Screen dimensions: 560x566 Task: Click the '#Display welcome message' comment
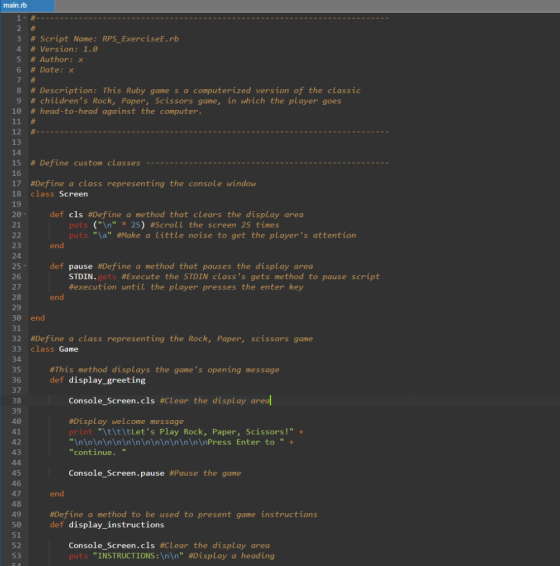click(126, 422)
